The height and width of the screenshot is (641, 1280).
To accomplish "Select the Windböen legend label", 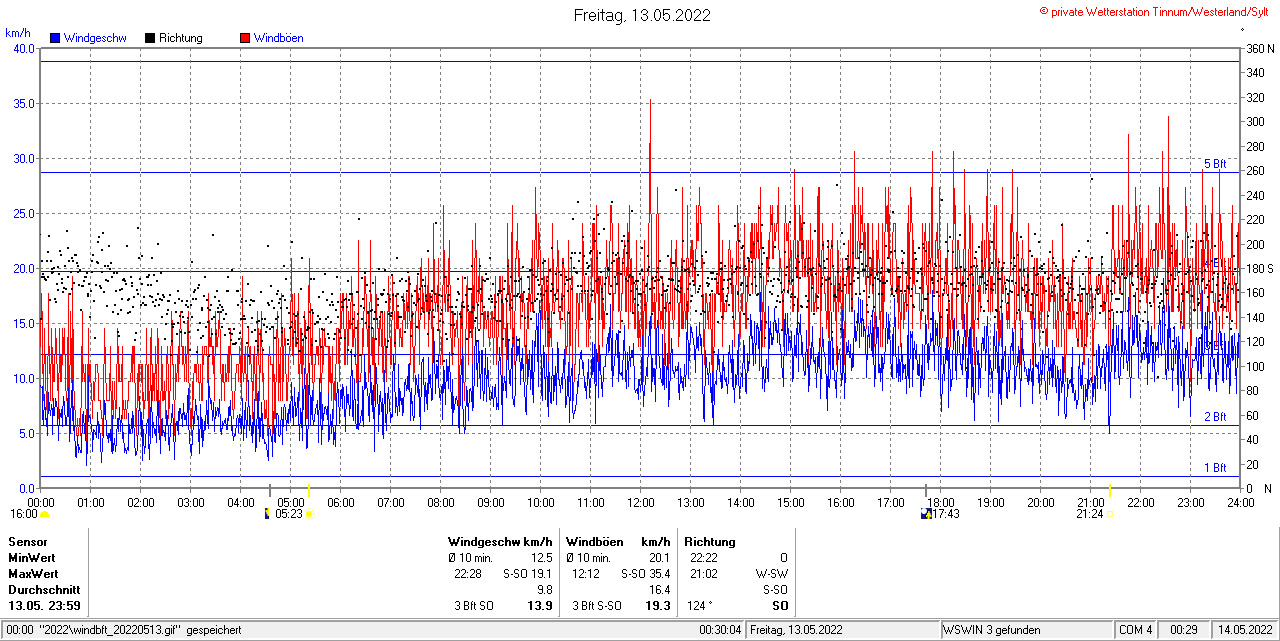I will click(x=278, y=38).
